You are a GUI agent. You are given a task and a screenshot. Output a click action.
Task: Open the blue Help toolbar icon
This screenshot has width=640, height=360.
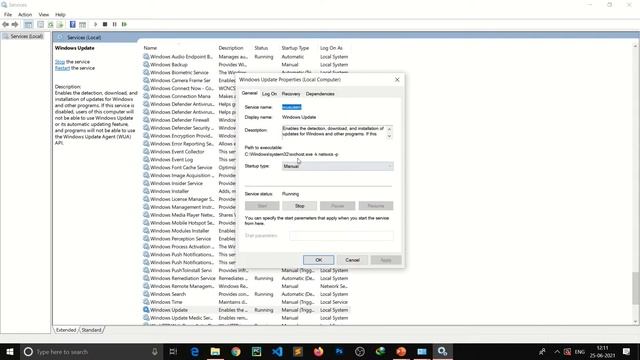pyautogui.click(x=73, y=24)
